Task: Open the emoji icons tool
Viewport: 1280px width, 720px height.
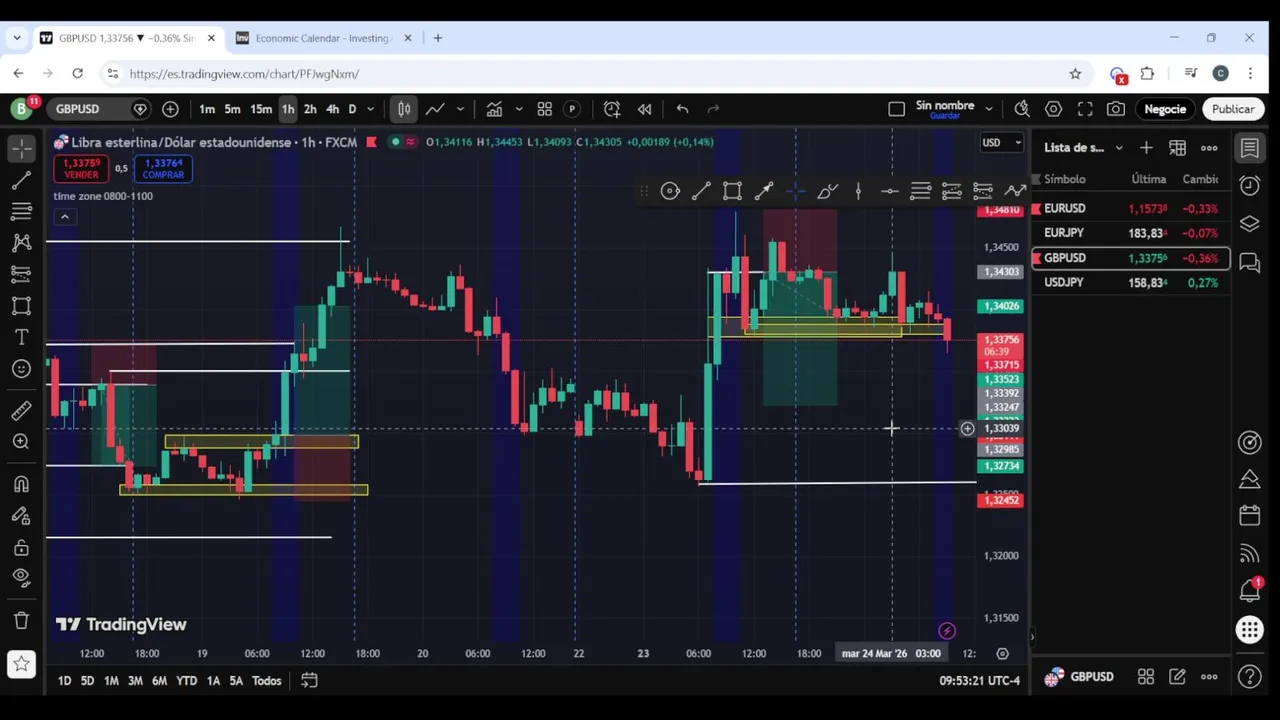Action: (21, 369)
